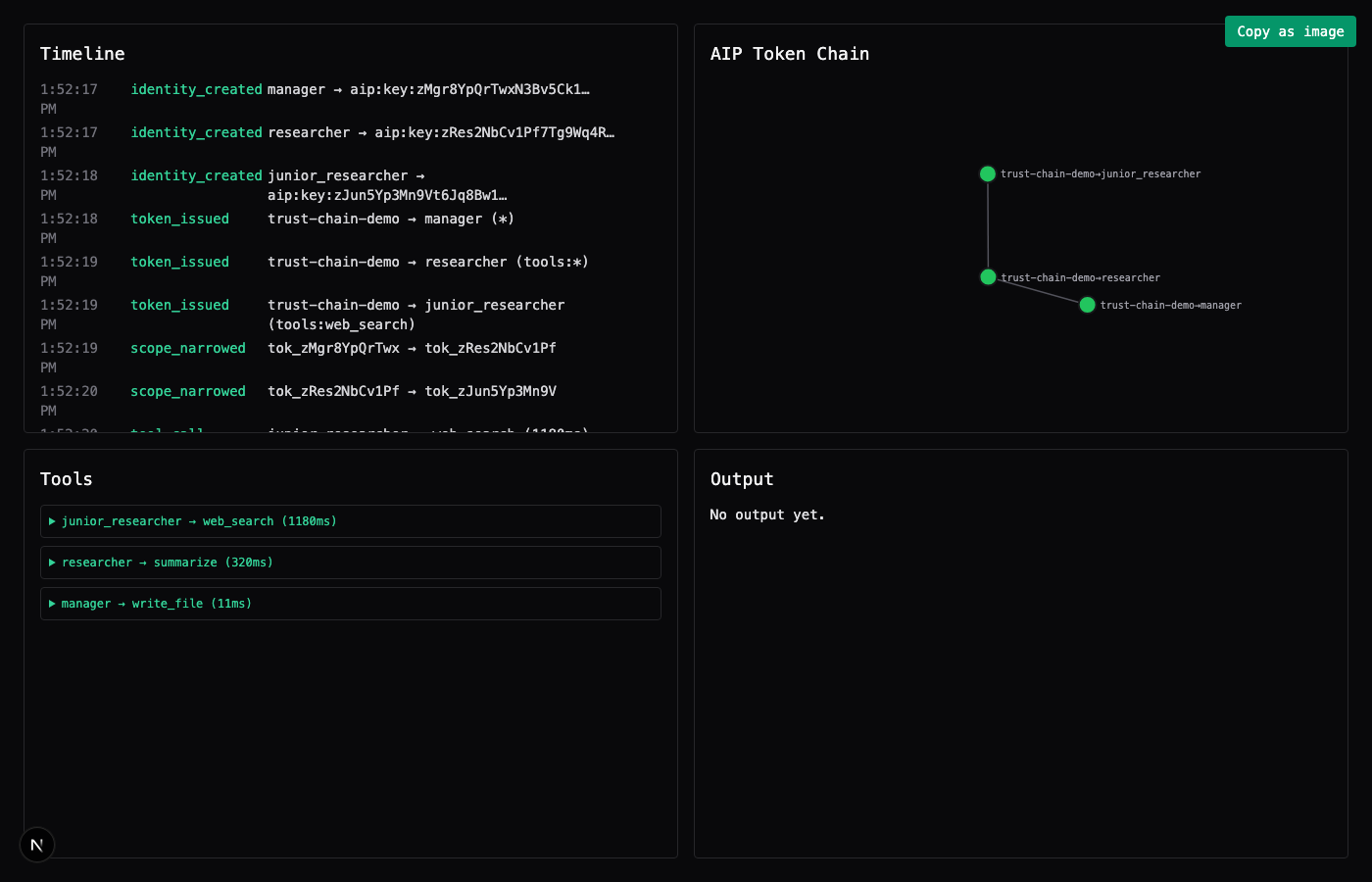The width and height of the screenshot is (1372, 882).
Task: Click the AIP Token Chain heading
Action: point(790,54)
